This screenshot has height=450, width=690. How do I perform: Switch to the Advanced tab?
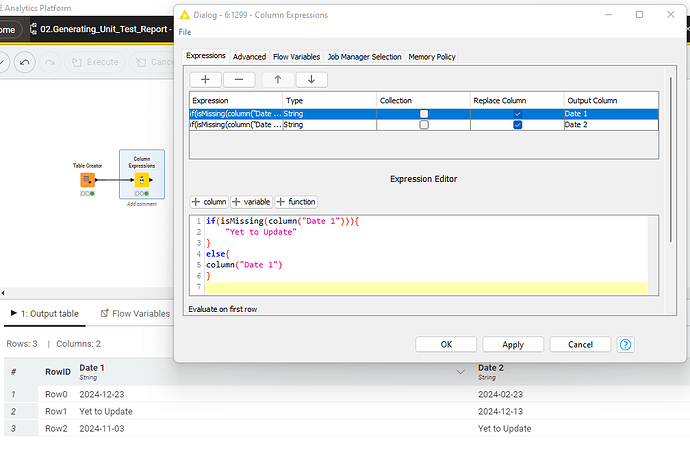tap(250, 57)
